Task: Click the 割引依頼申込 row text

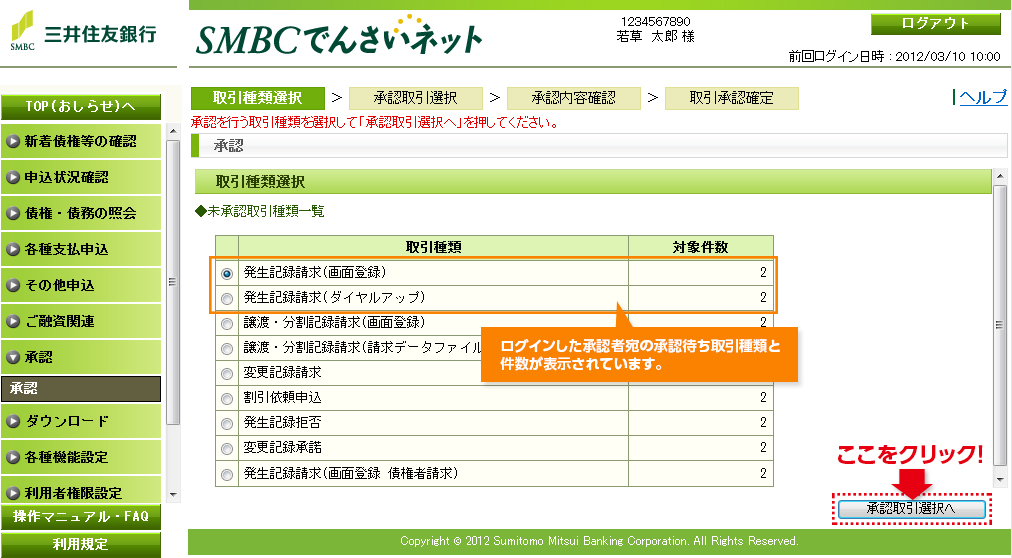Action: (282, 398)
